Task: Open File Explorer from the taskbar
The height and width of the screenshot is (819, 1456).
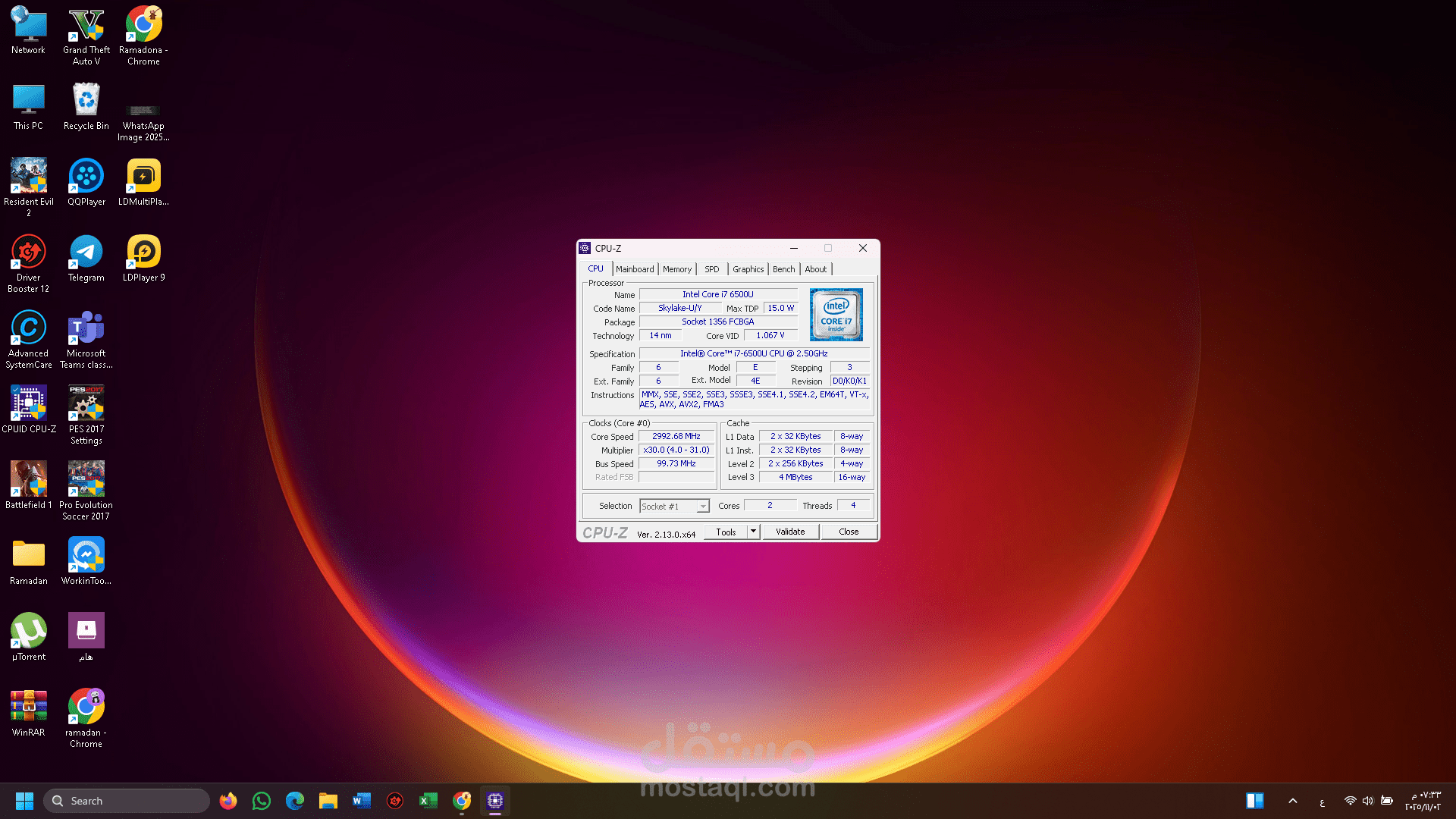Action: [328, 801]
